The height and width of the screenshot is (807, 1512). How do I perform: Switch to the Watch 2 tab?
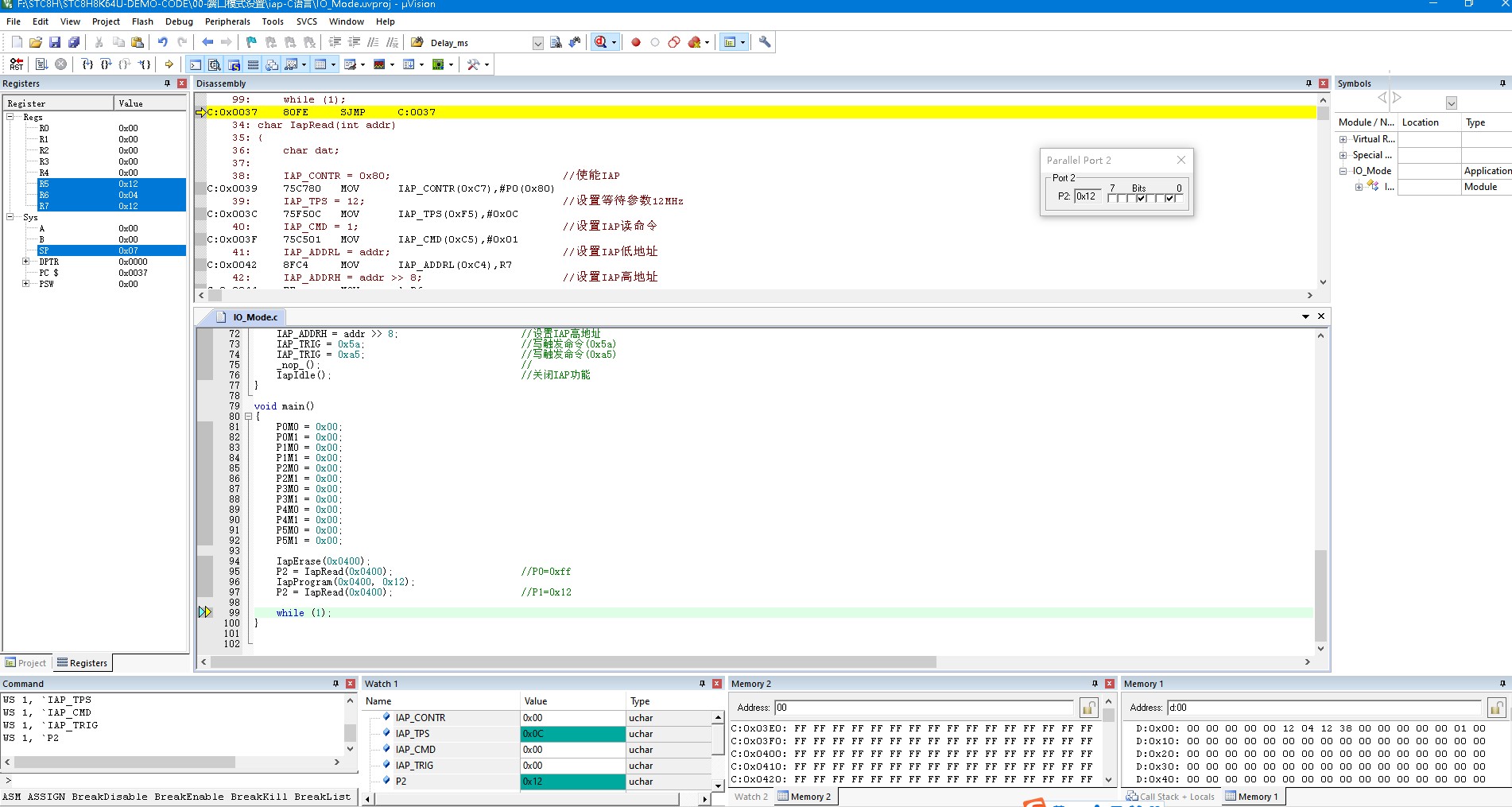tap(750, 797)
